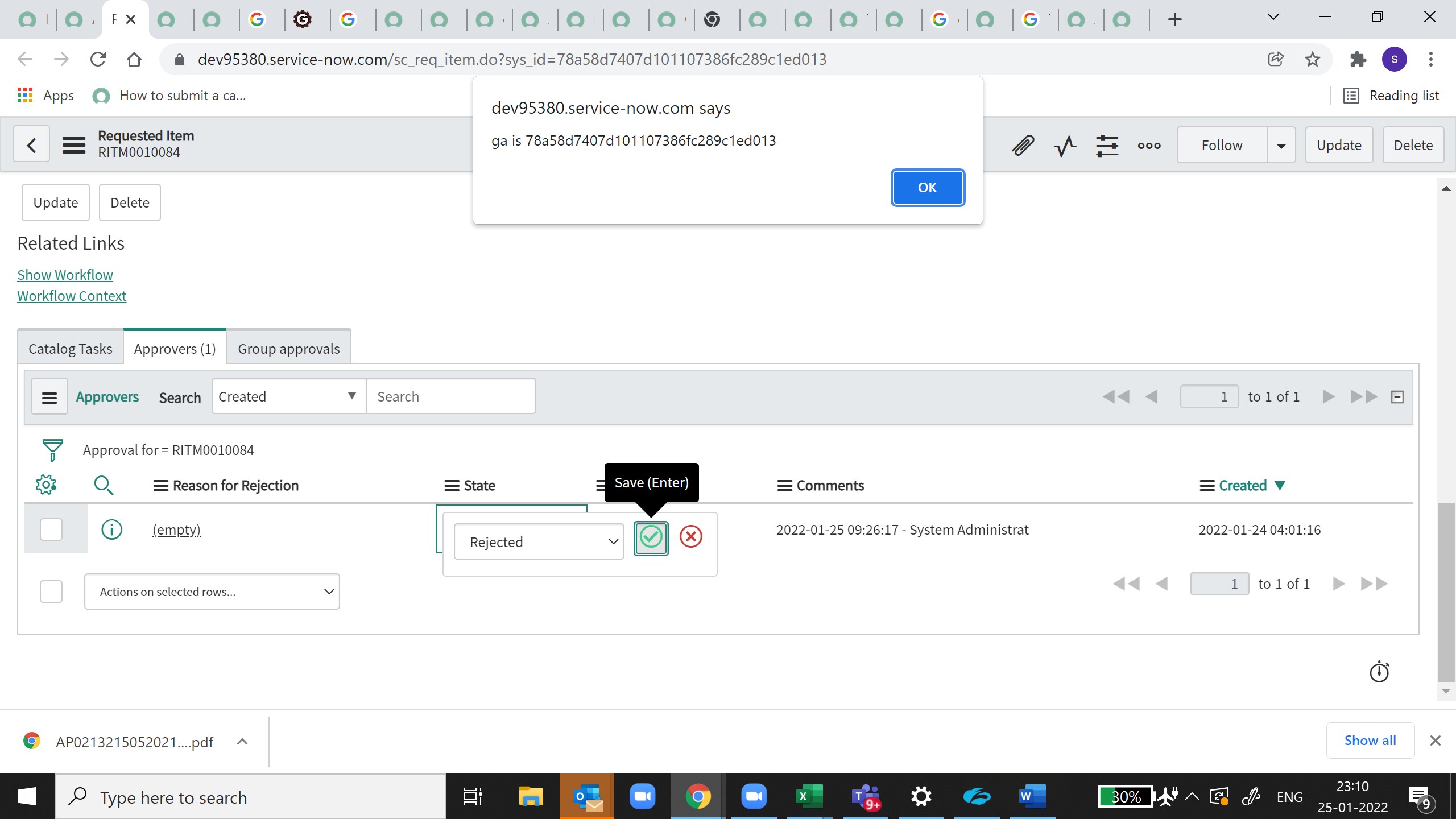
Task: Open the Rejected state dropdown
Action: tap(539, 541)
